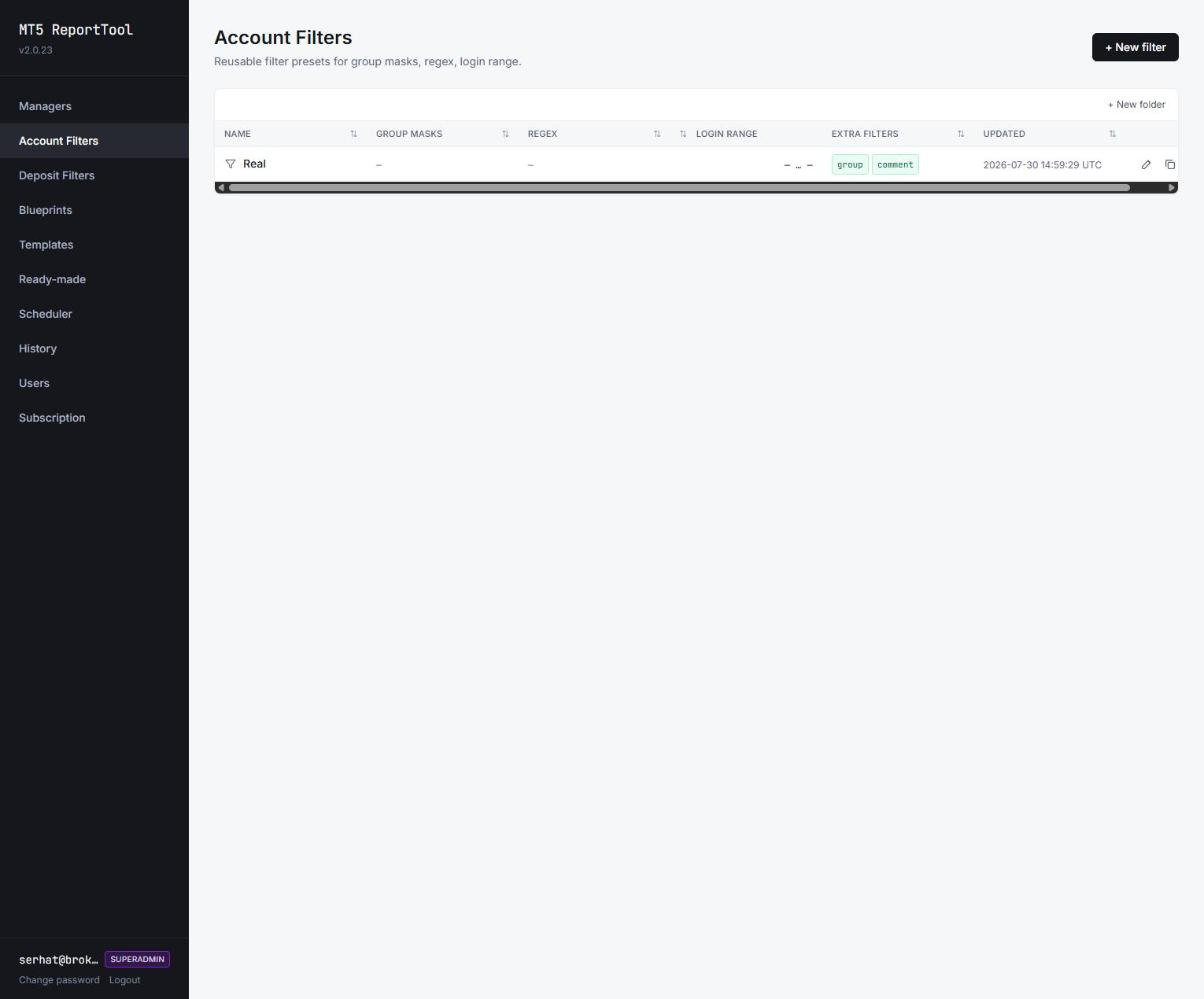
Task: Click the left arrow on the horizontal scrollbar
Action: 221,188
